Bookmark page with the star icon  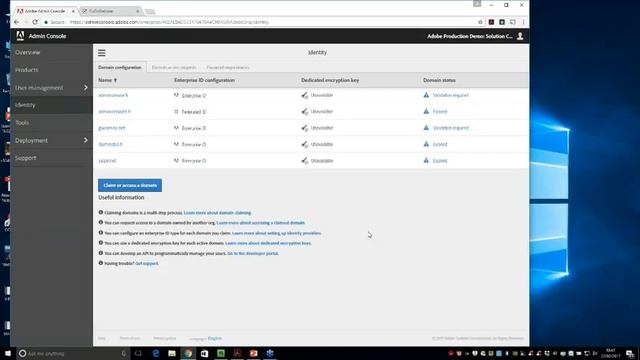click(480, 22)
